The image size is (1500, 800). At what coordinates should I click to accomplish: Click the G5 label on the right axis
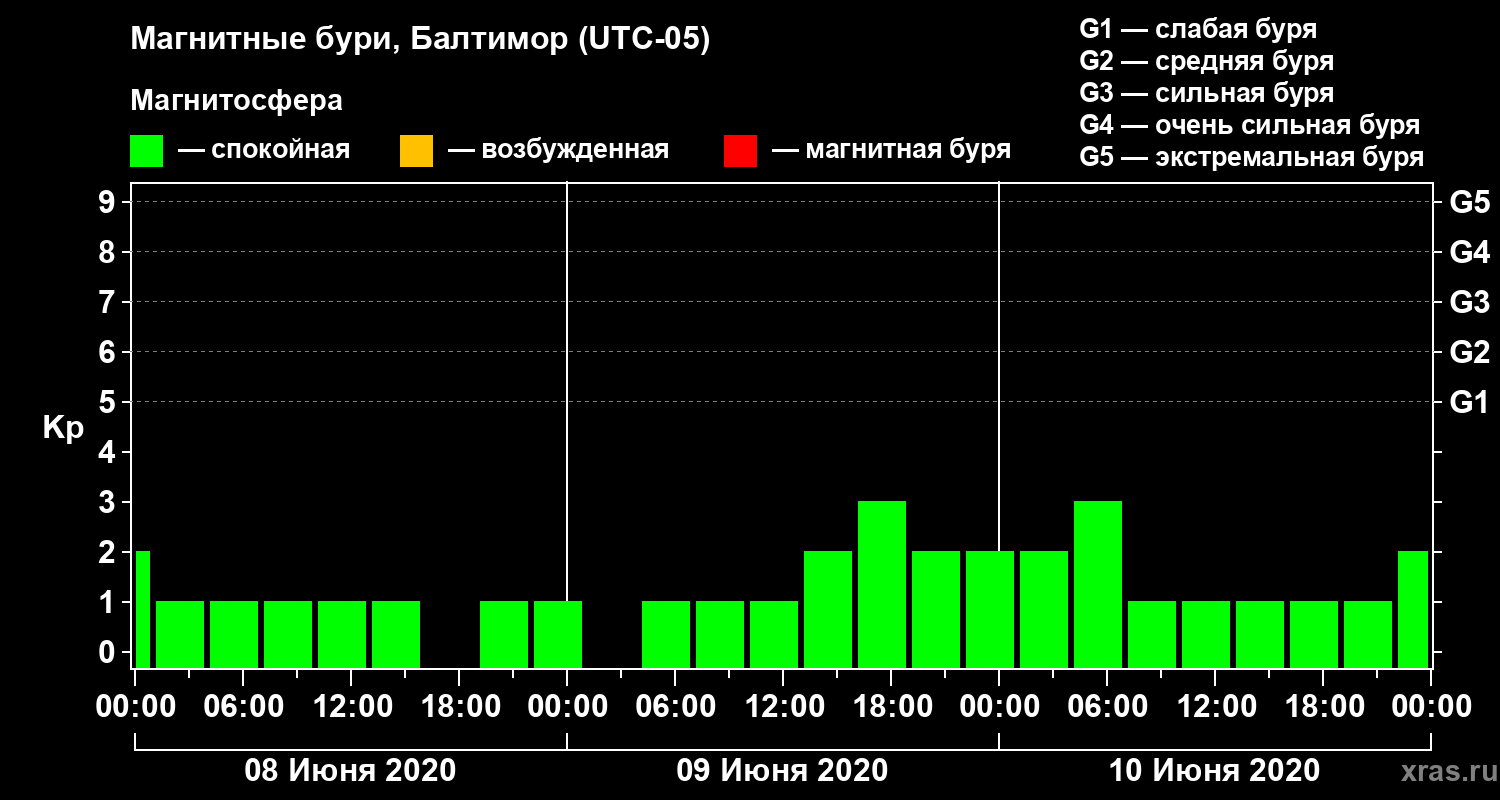click(1469, 202)
